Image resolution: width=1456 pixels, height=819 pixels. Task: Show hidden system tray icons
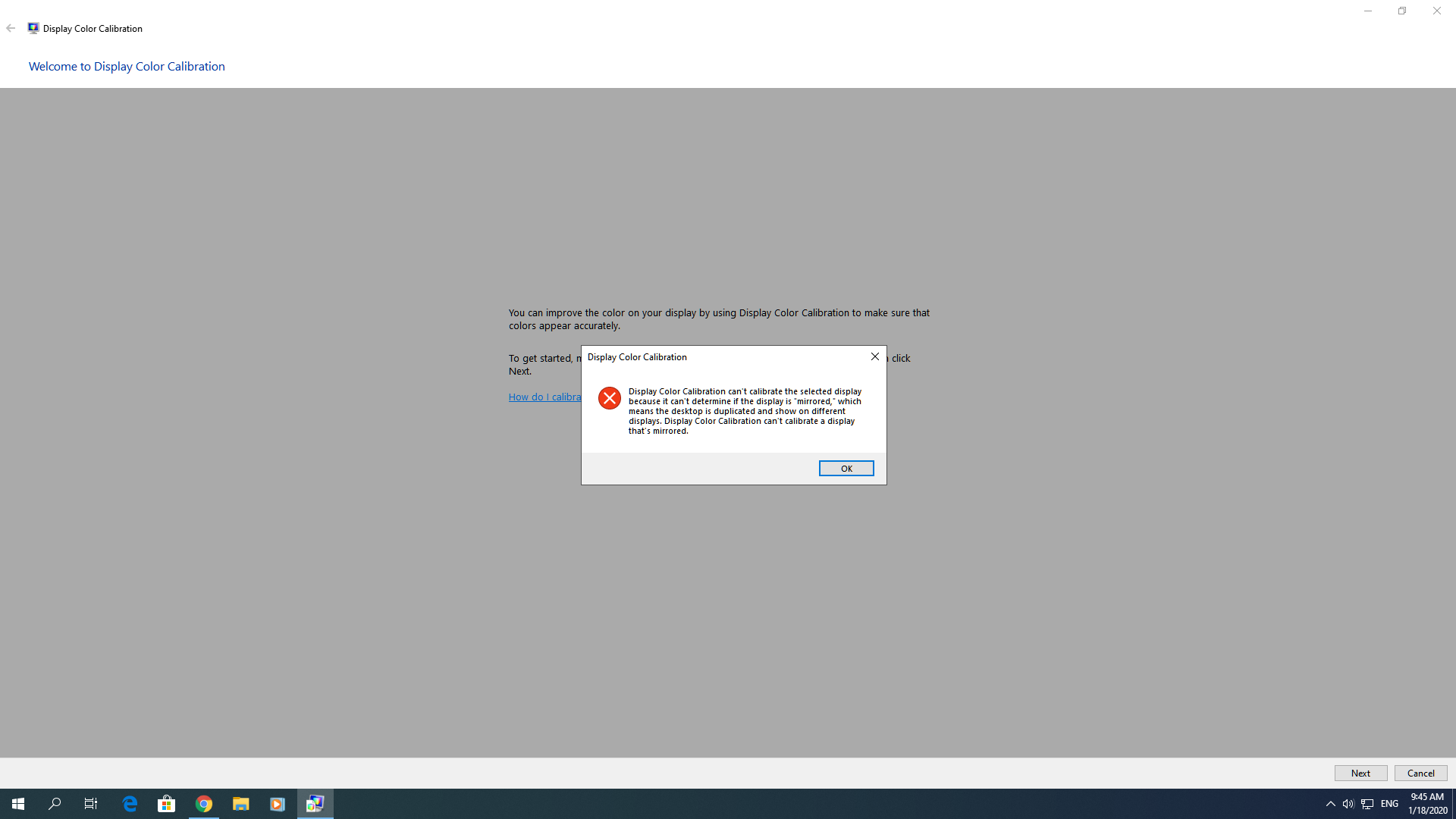coord(1330,804)
